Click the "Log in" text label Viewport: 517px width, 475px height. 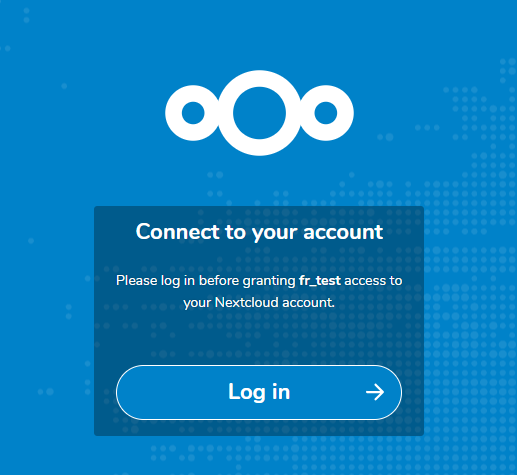[259, 392]
